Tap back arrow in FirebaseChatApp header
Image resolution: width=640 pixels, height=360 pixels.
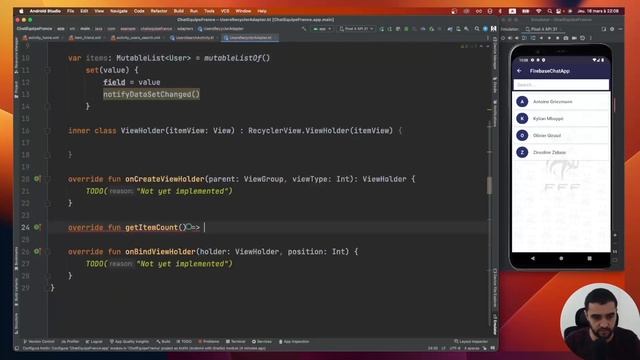click(519, 71)
